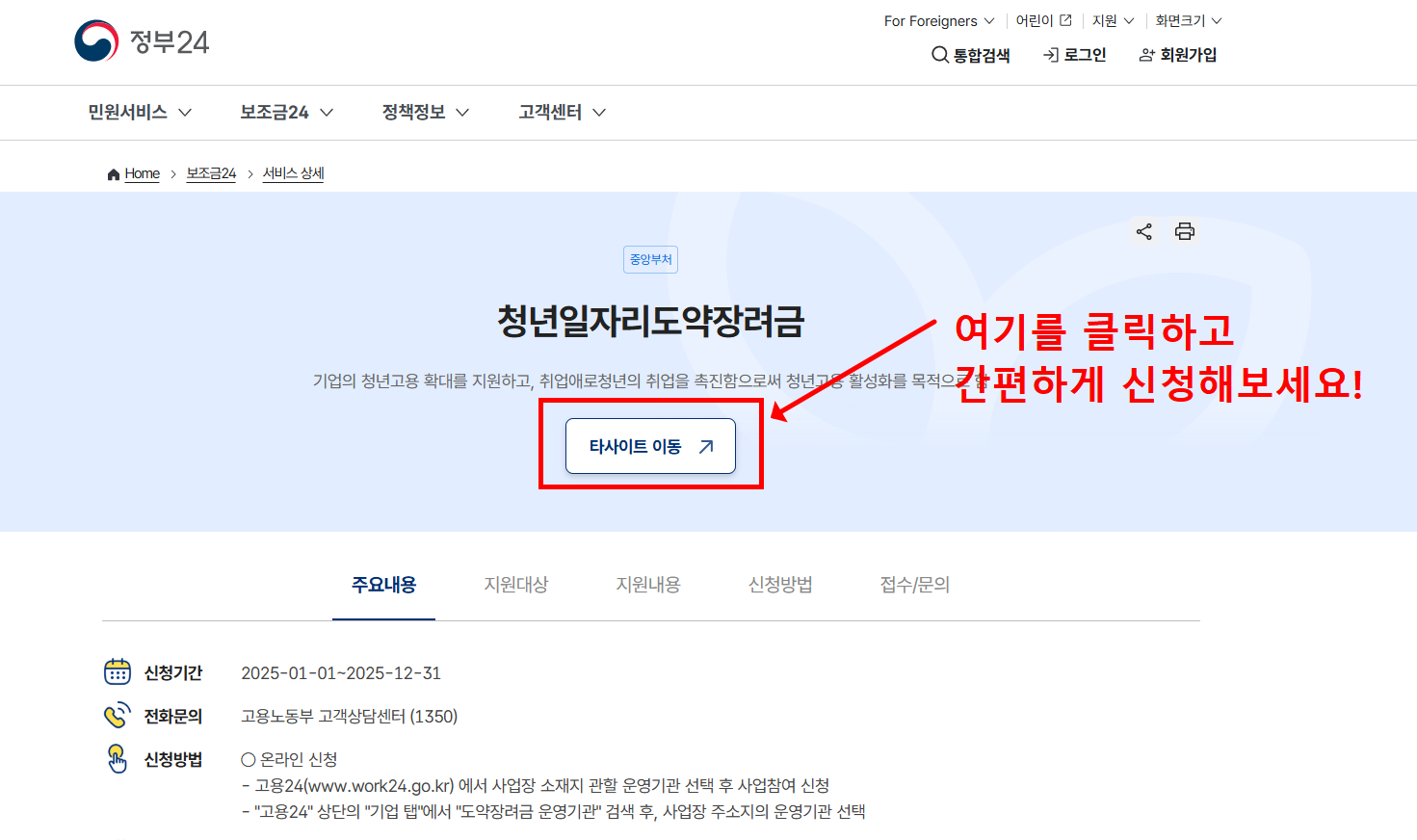Click the calendar icon beside 신청기간
Viewport: 1417px width, 840px height.
coord(117,671)
